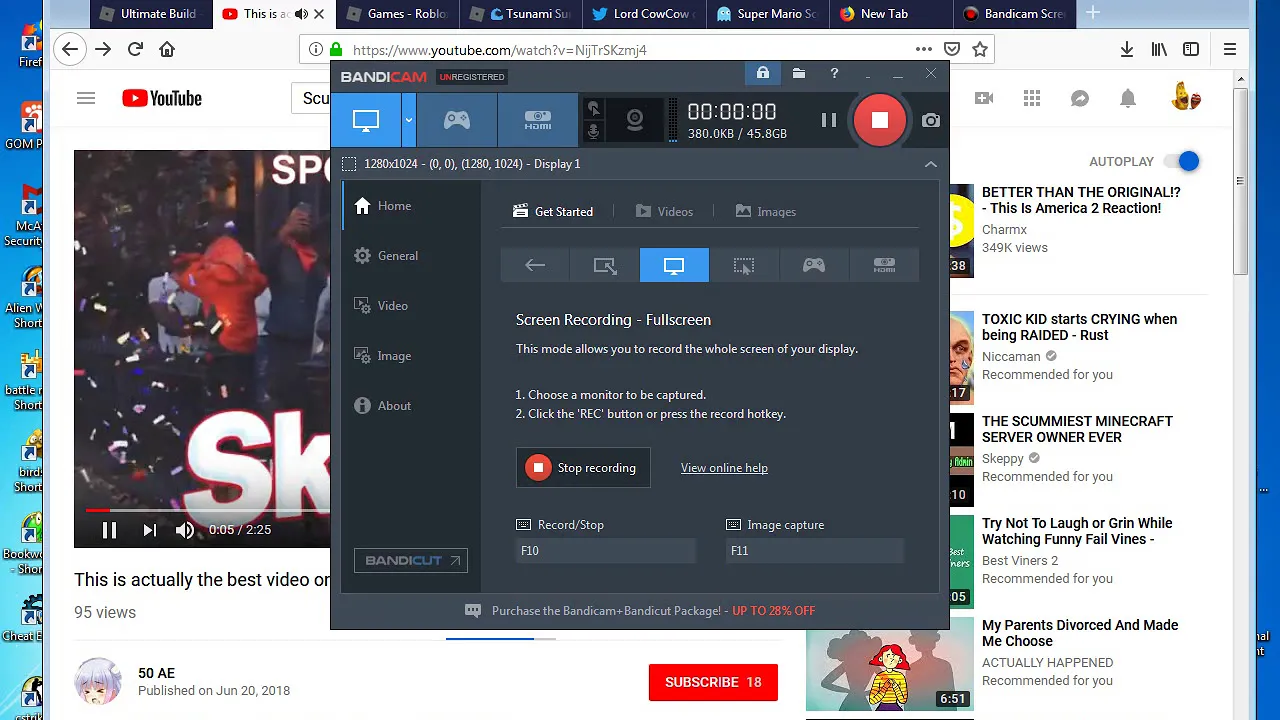Screen dimensions: 1280x720
Task: Select HDMI device recording mode in top bar
Action: (538, 120)
